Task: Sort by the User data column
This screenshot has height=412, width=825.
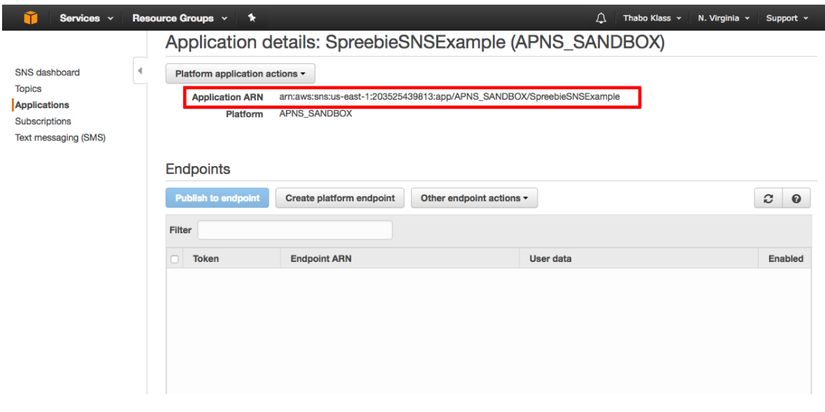Action: pyautogui.click(x=550, y=259)
